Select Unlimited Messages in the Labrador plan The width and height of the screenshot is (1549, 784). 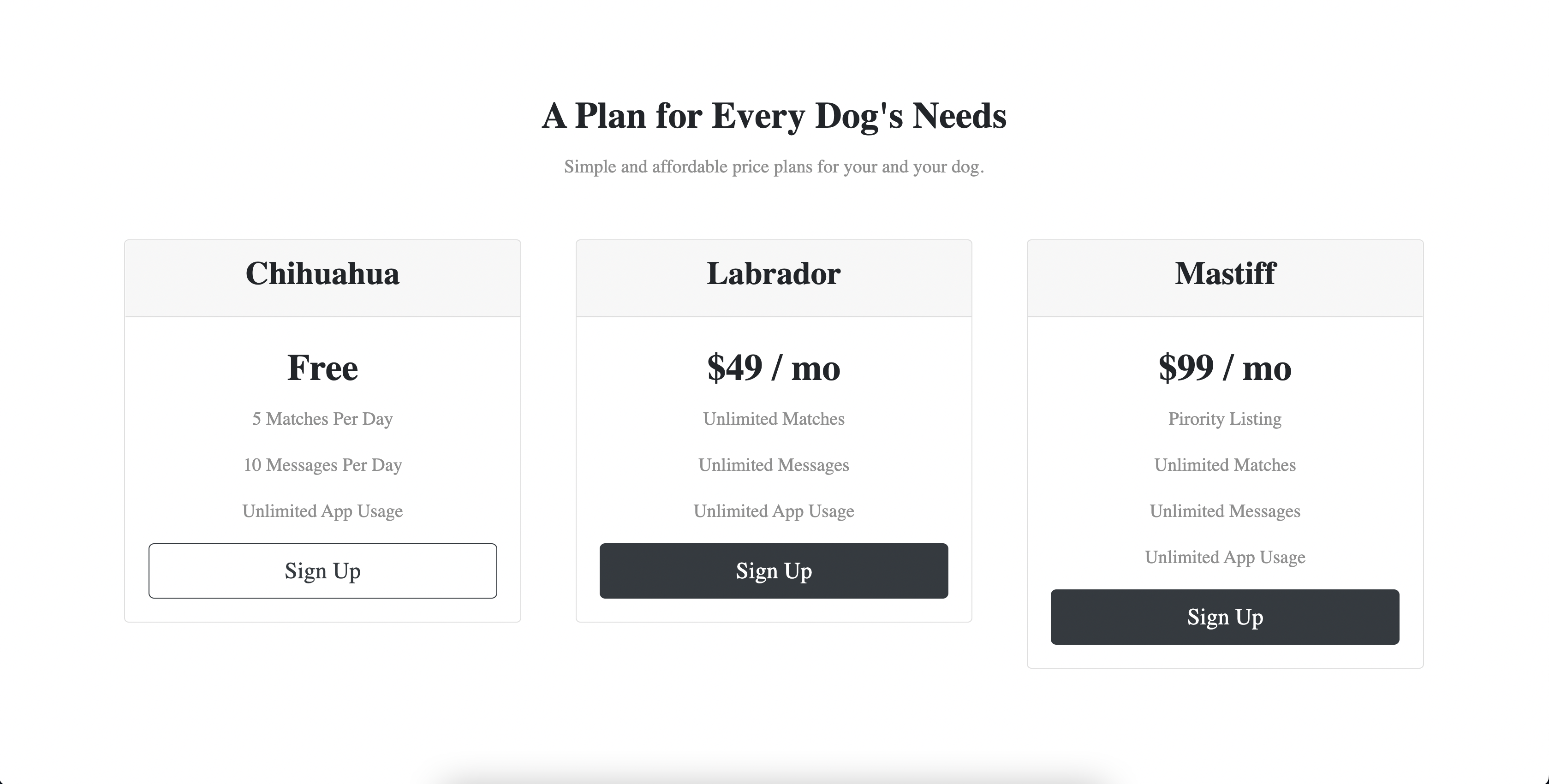click(x=773, y=465)
